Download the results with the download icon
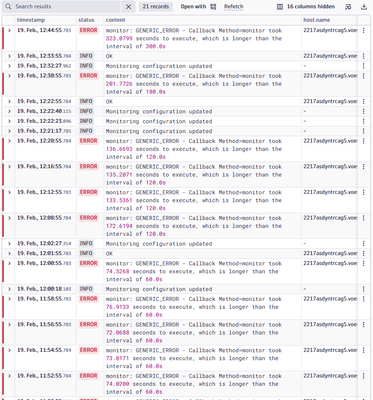 pyautogui.click(x=364, y=7)
